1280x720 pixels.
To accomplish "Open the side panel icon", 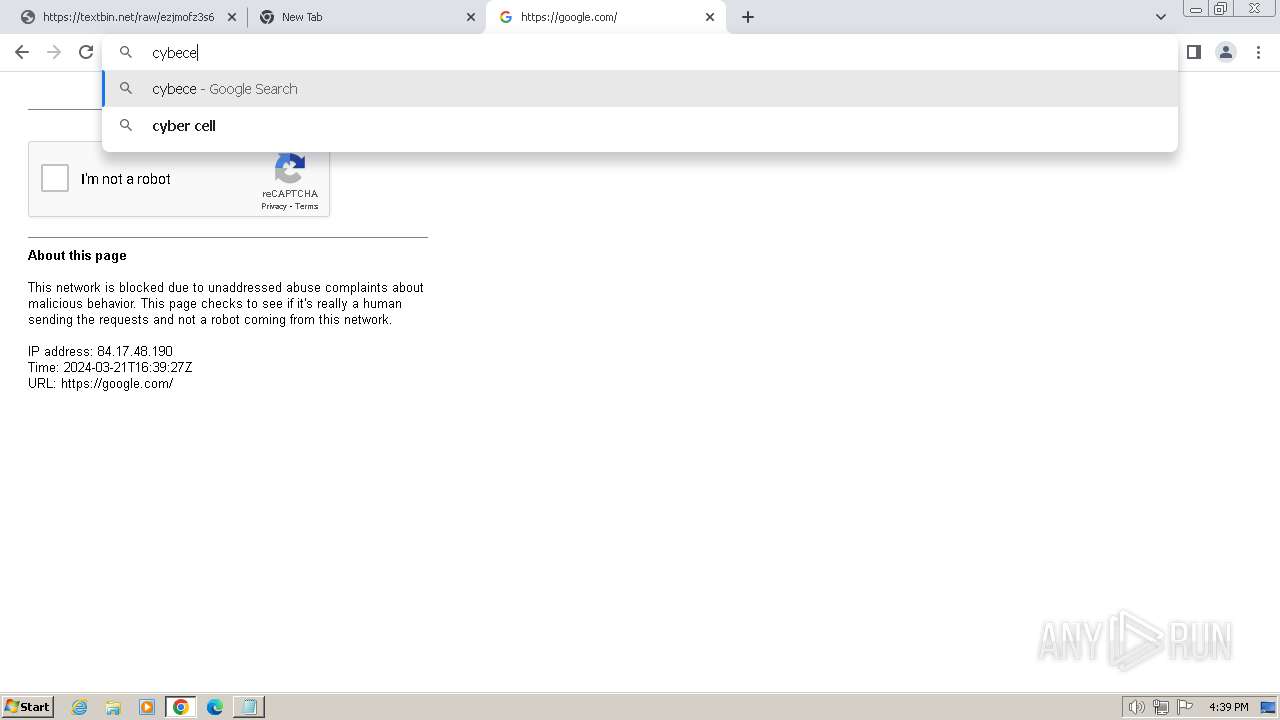I will 1194,52.
